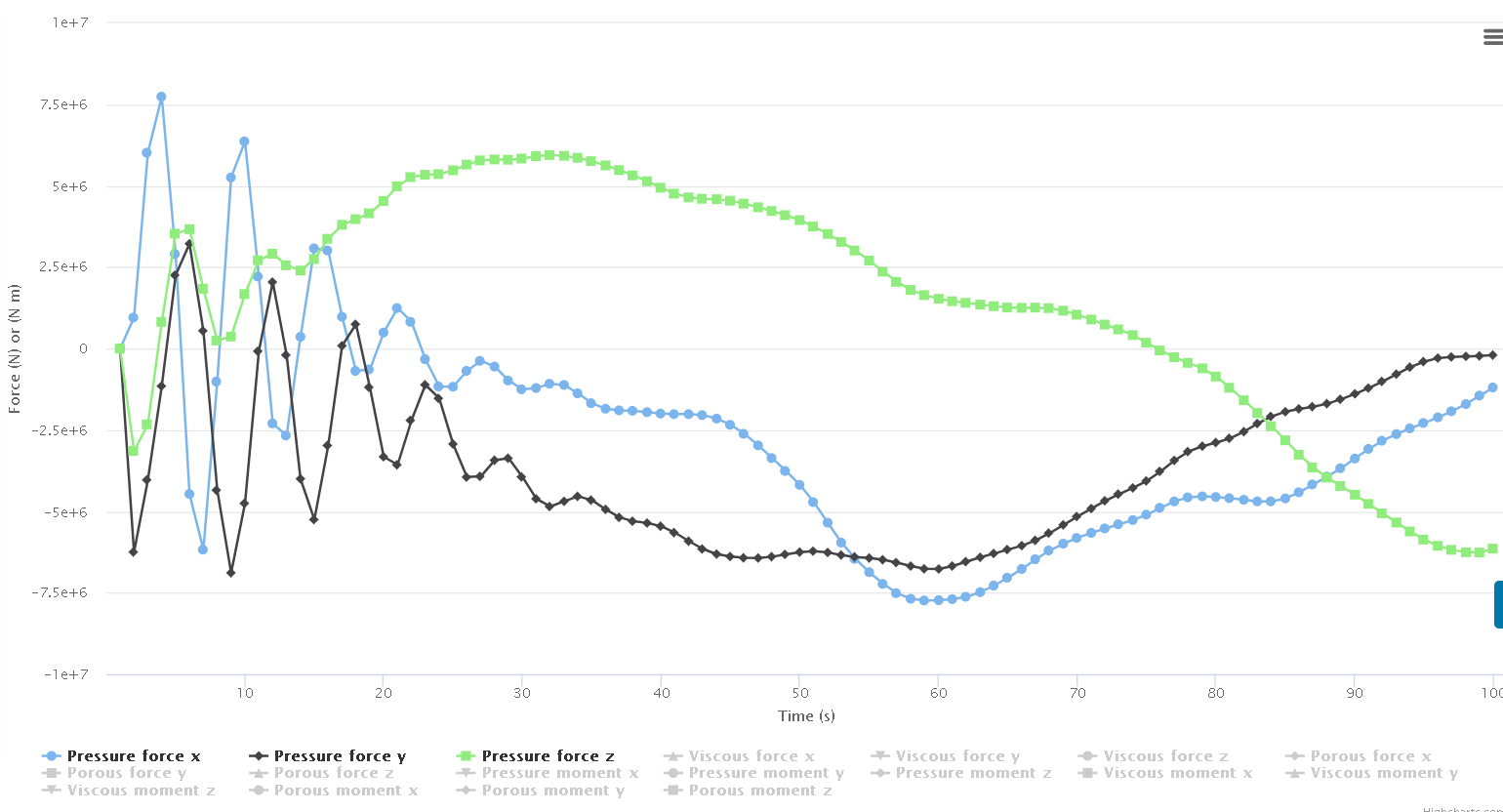
Task: Hide the Pressure force y series
Action: pos(340,756)
